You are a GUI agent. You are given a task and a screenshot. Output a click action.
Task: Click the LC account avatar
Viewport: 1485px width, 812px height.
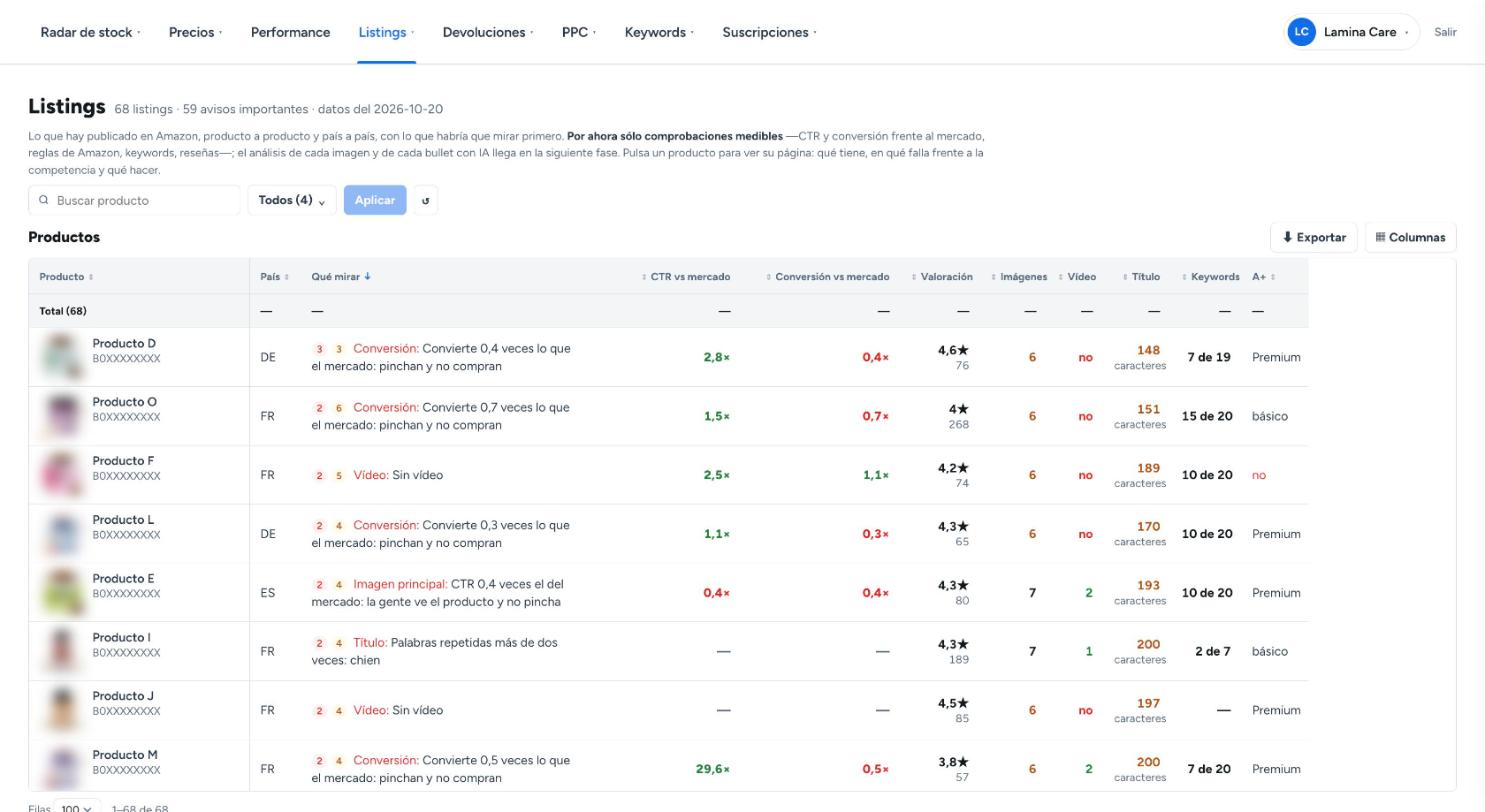click(1301, 32)
